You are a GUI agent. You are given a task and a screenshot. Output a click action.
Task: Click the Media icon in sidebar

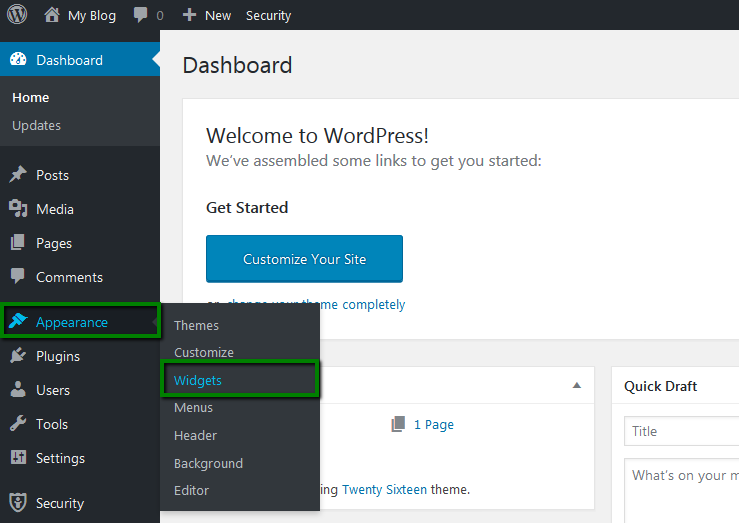coord(18,208)
